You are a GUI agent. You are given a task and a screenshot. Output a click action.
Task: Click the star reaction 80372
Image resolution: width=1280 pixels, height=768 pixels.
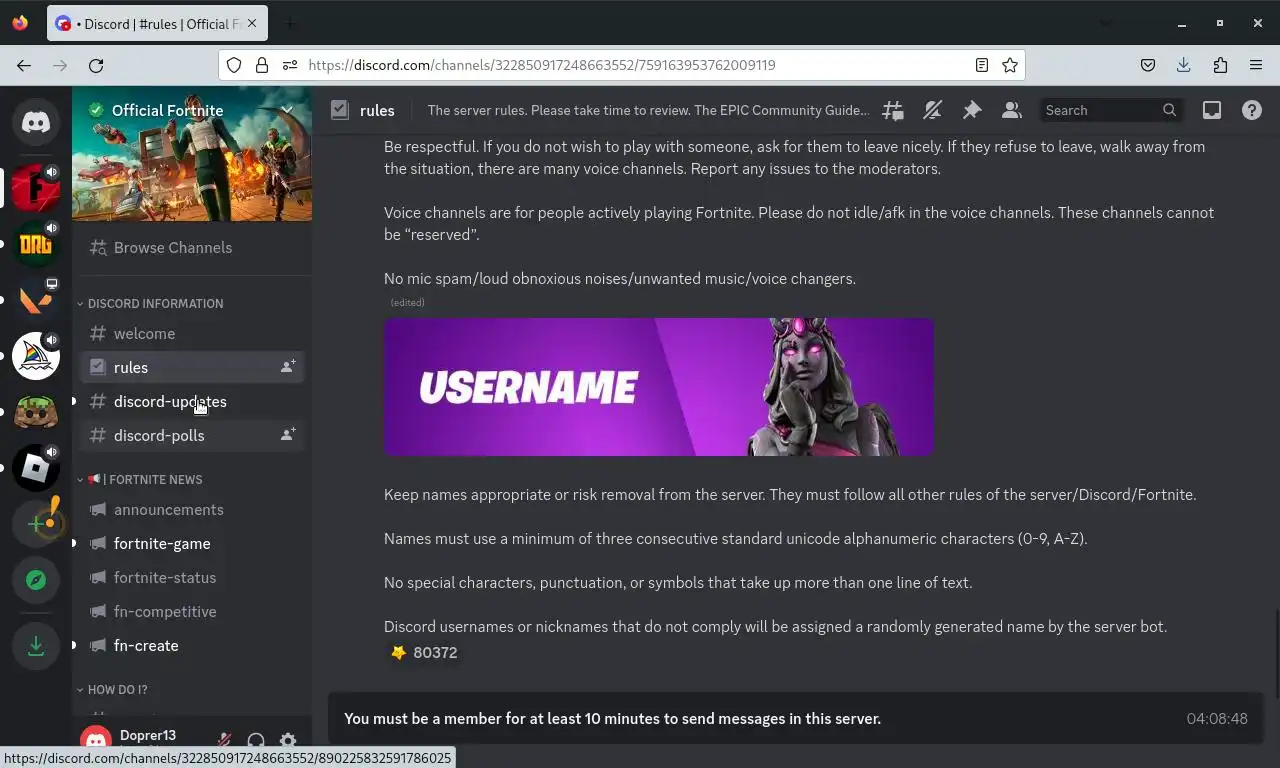[x=424, y=652]
